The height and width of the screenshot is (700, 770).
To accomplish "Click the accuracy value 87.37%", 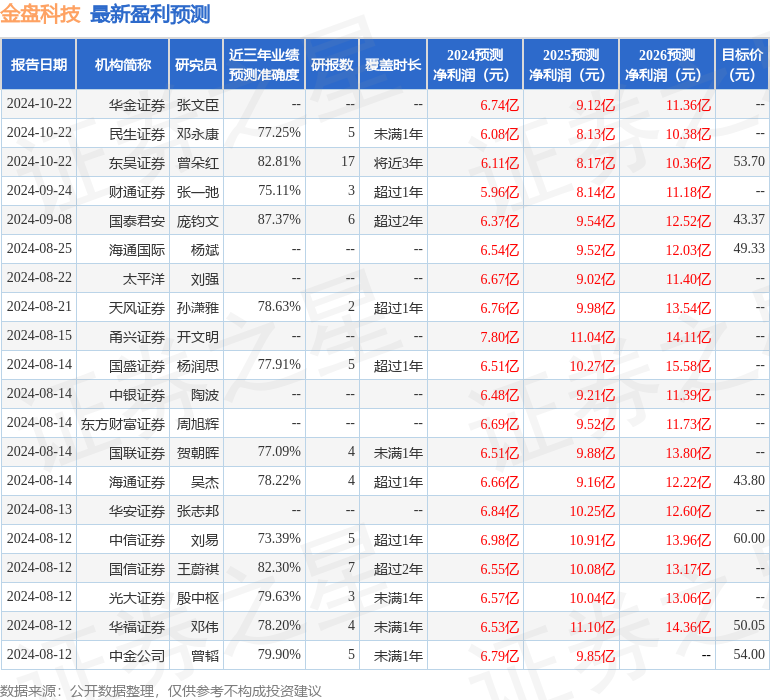I will (x=279, y=220).
